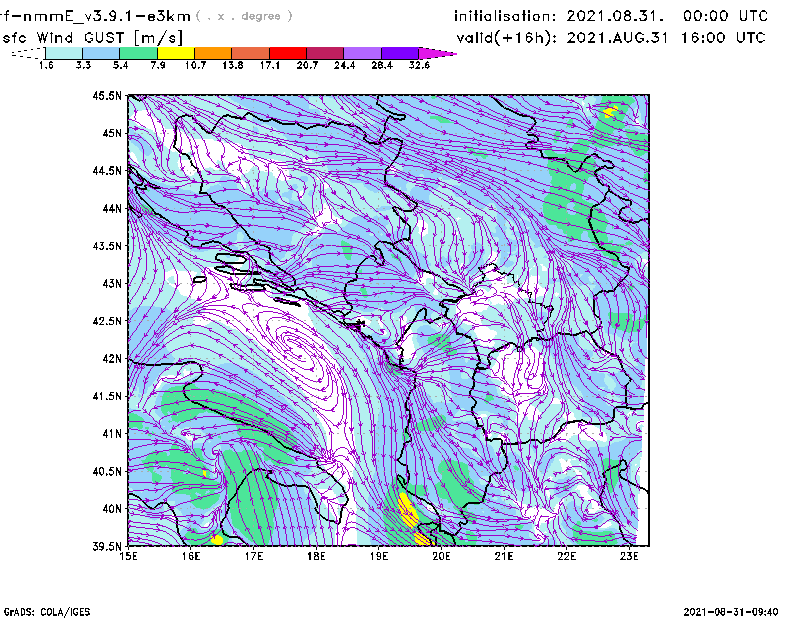The image size is (800, 618).
Task: Click the 'GrADS: COLA/IGES' credit text
Action: point(47,612)
